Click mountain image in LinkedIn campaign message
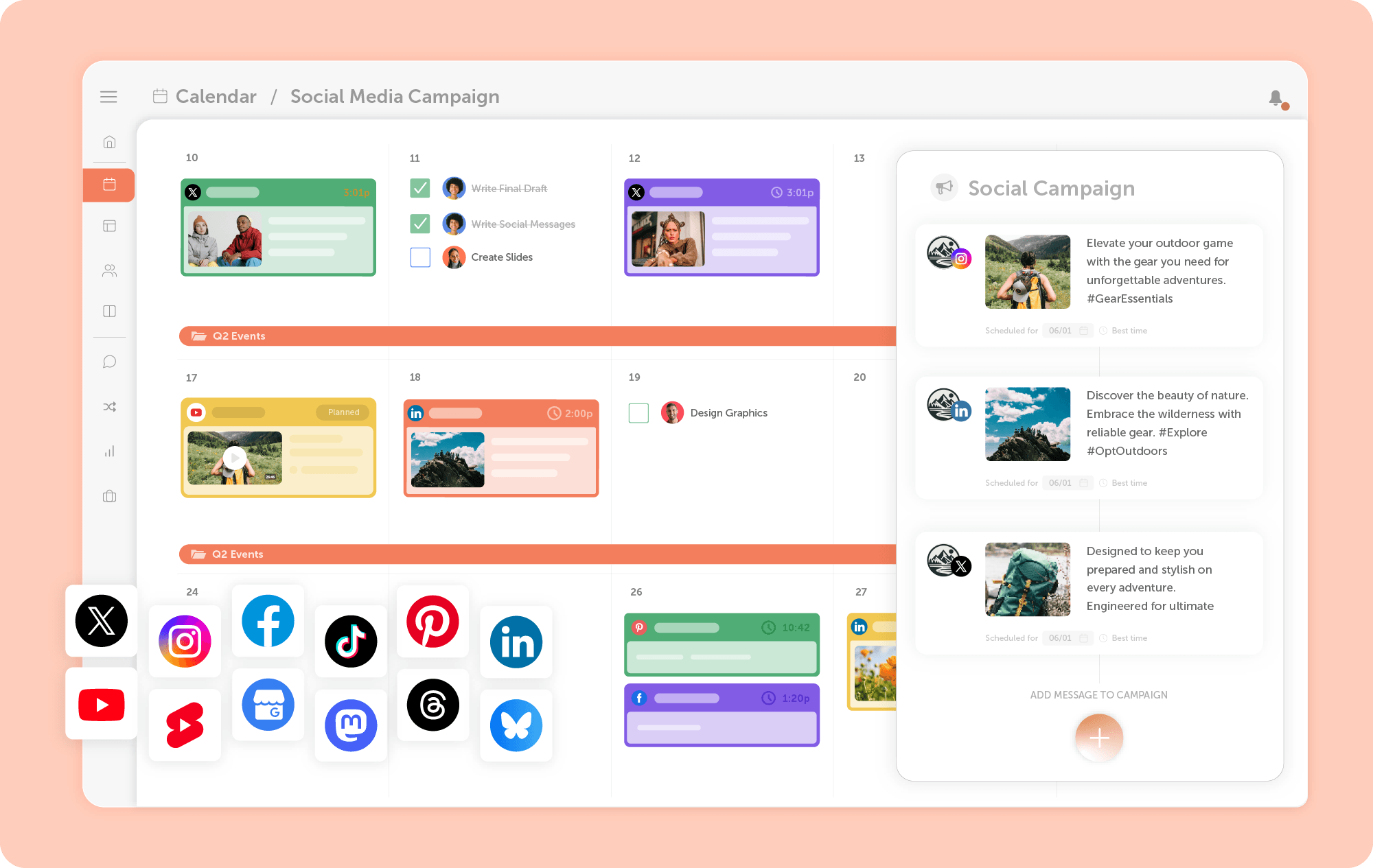Viewport: 1373px width, 868px height. coord(1028,424)
